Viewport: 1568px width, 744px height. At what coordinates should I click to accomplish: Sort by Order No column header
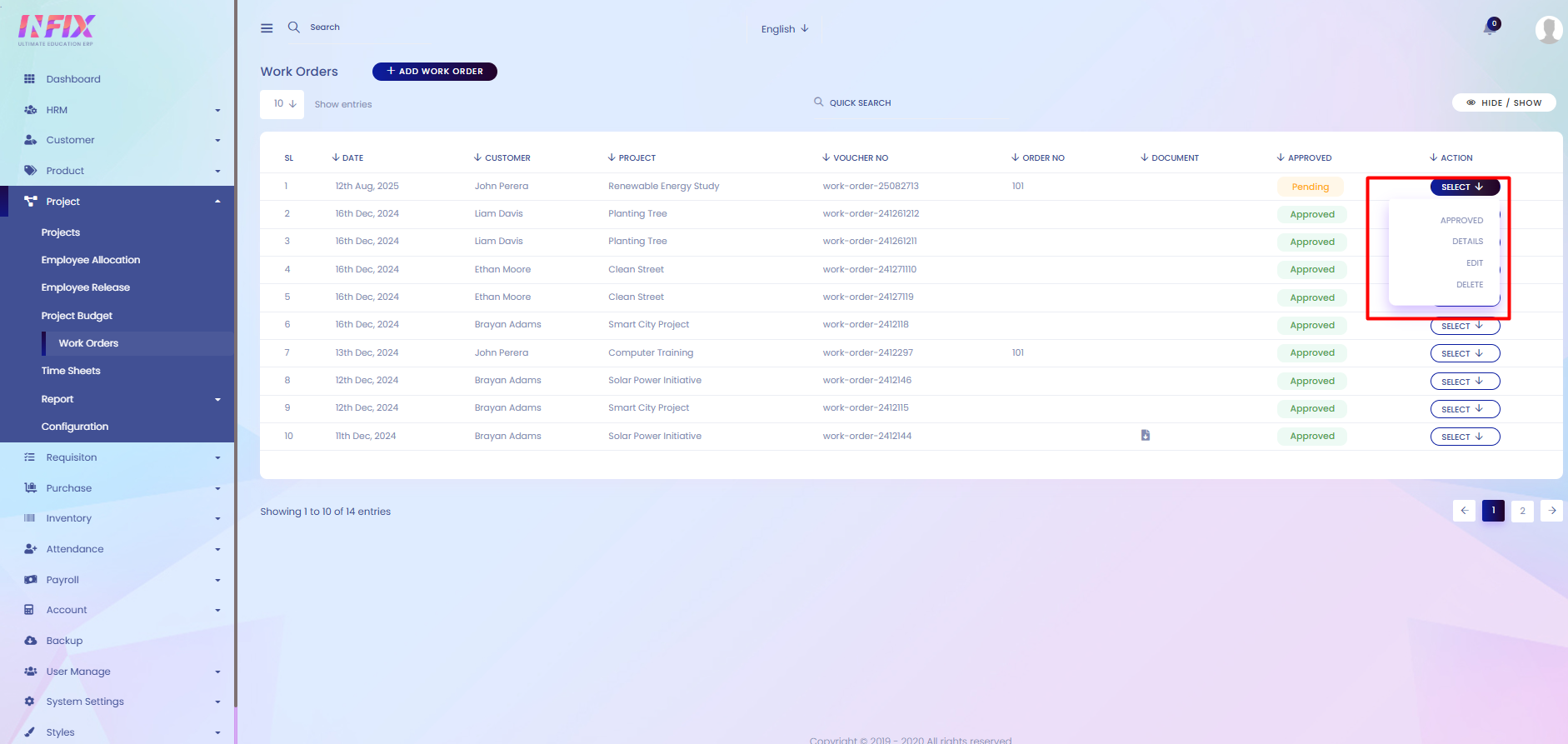pyautogui.click(x=1038, y=157)
